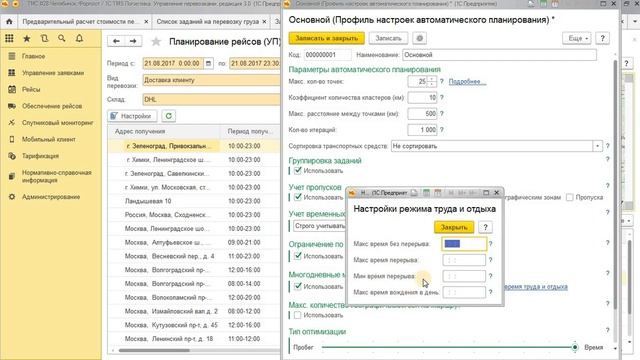
Task: Open время труда и отдыха link
Action: point(536,287)
